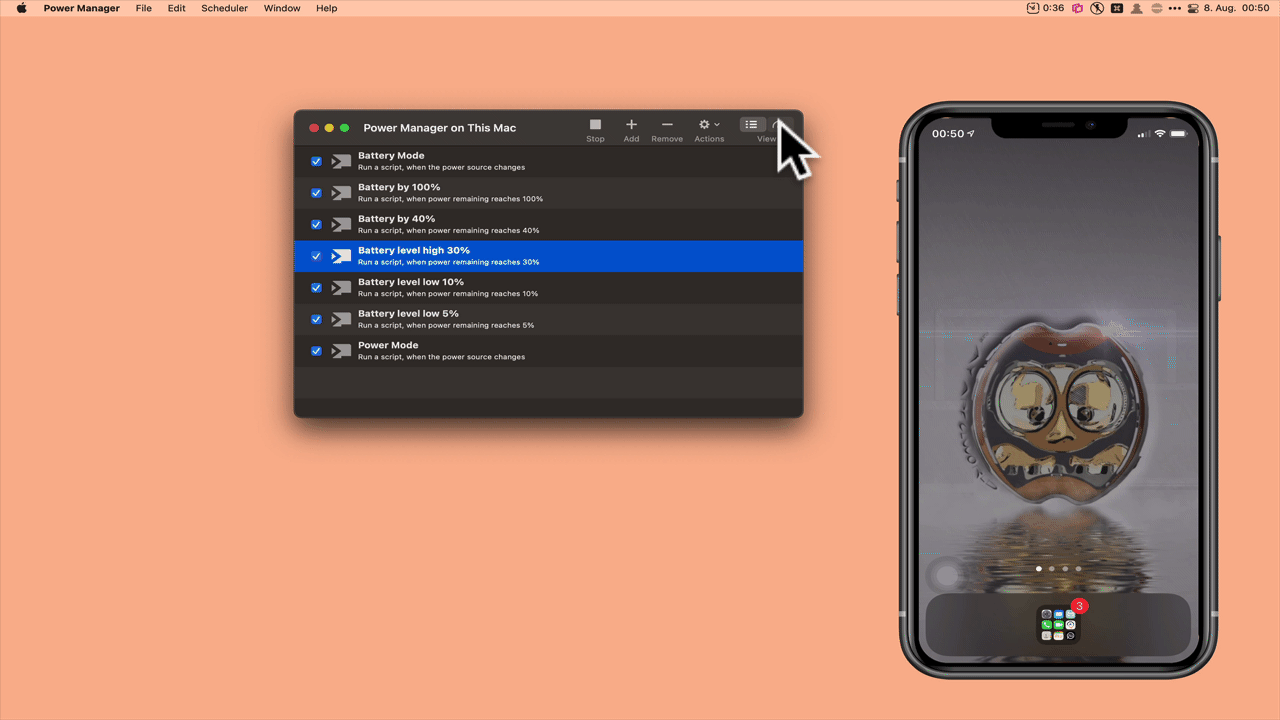1280x720 pixels.
Task: Open the File menu
Action: [144, 8]
